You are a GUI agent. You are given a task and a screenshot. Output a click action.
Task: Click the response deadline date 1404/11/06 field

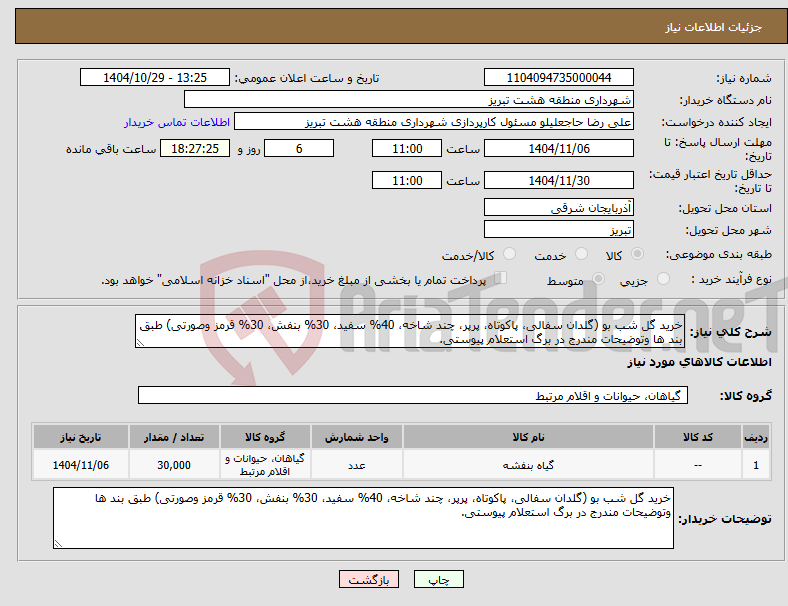(558, 149)
